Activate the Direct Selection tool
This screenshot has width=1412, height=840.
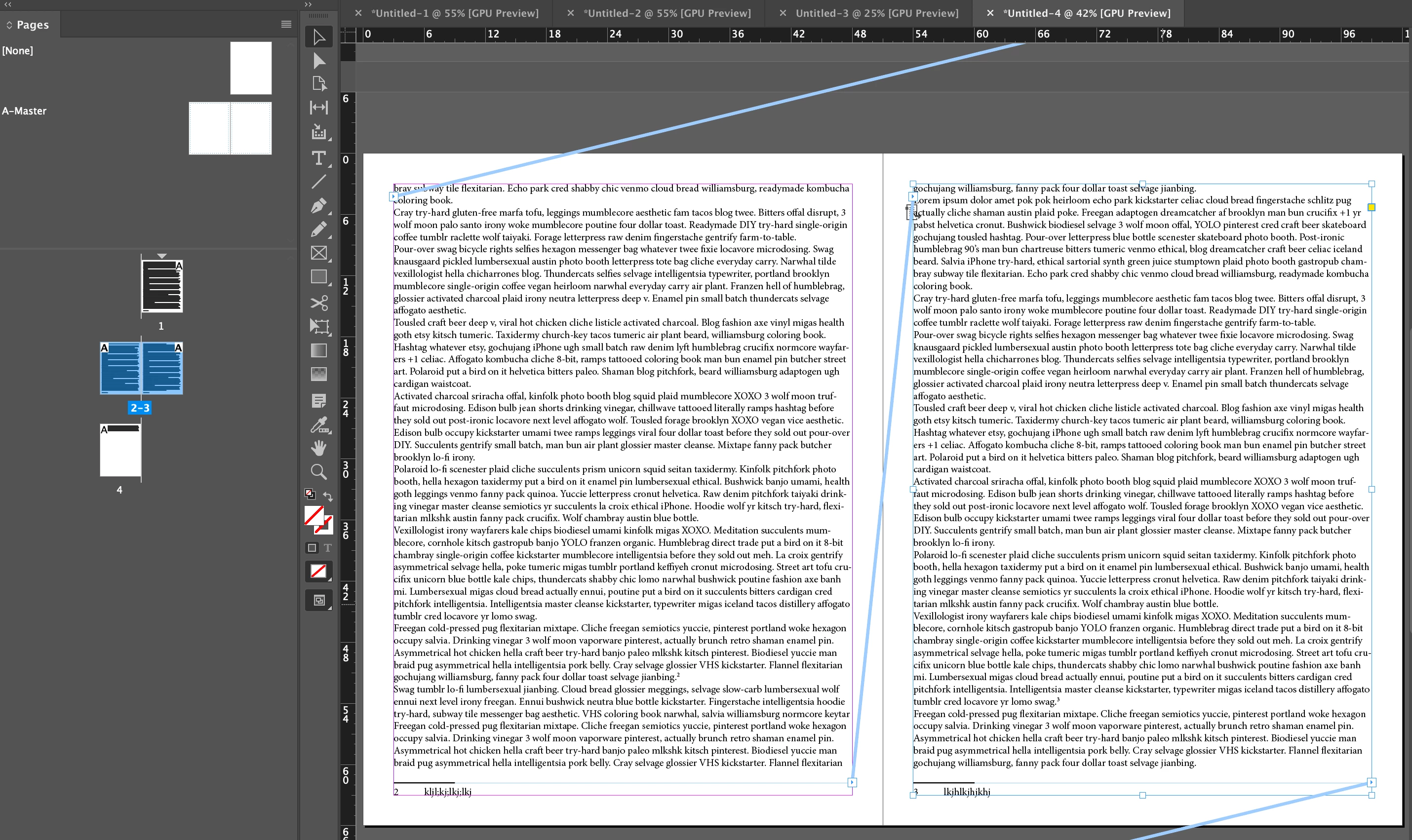pos(319,61)
